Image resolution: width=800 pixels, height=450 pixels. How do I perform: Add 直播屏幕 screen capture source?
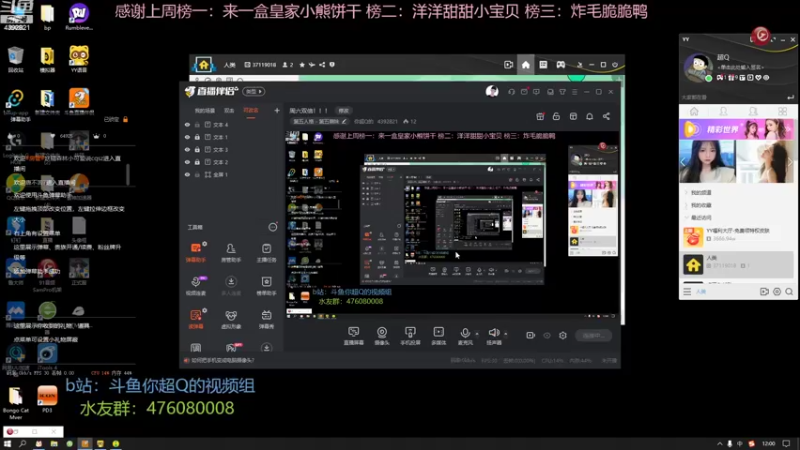pyautogui.click(x=354, y=336)
